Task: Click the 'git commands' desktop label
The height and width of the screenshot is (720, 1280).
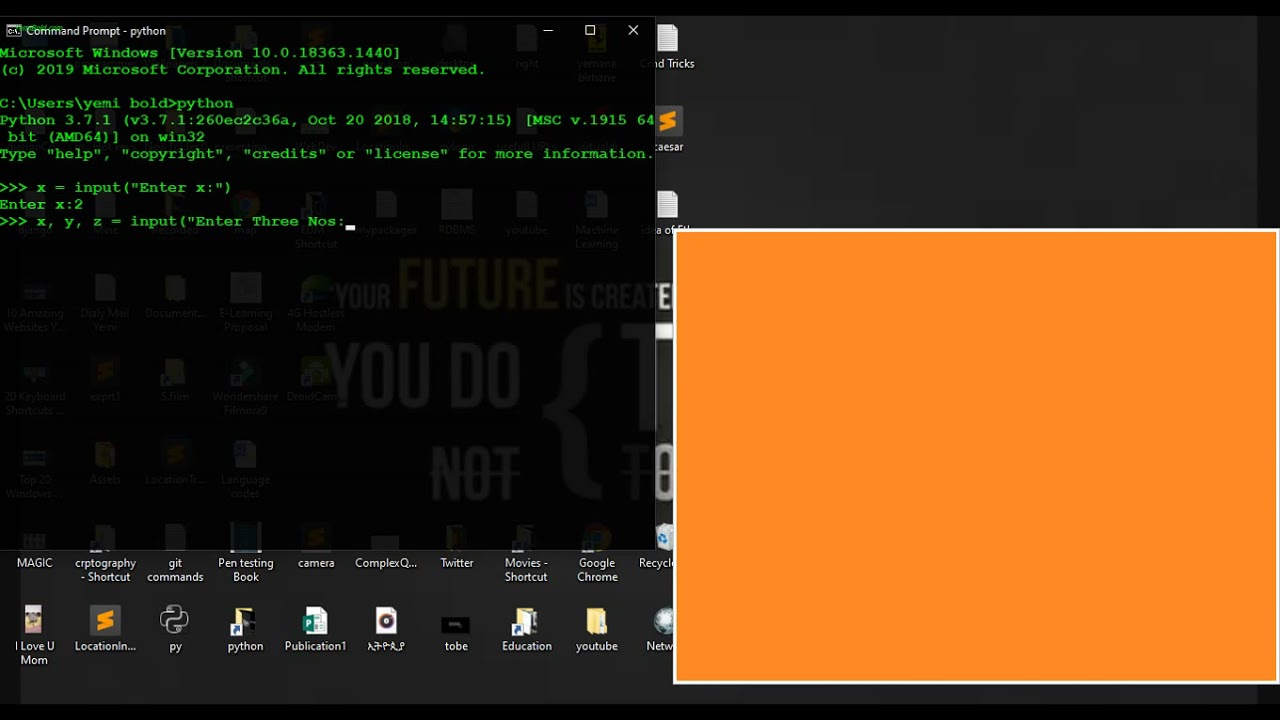Action: pos(175,570)
